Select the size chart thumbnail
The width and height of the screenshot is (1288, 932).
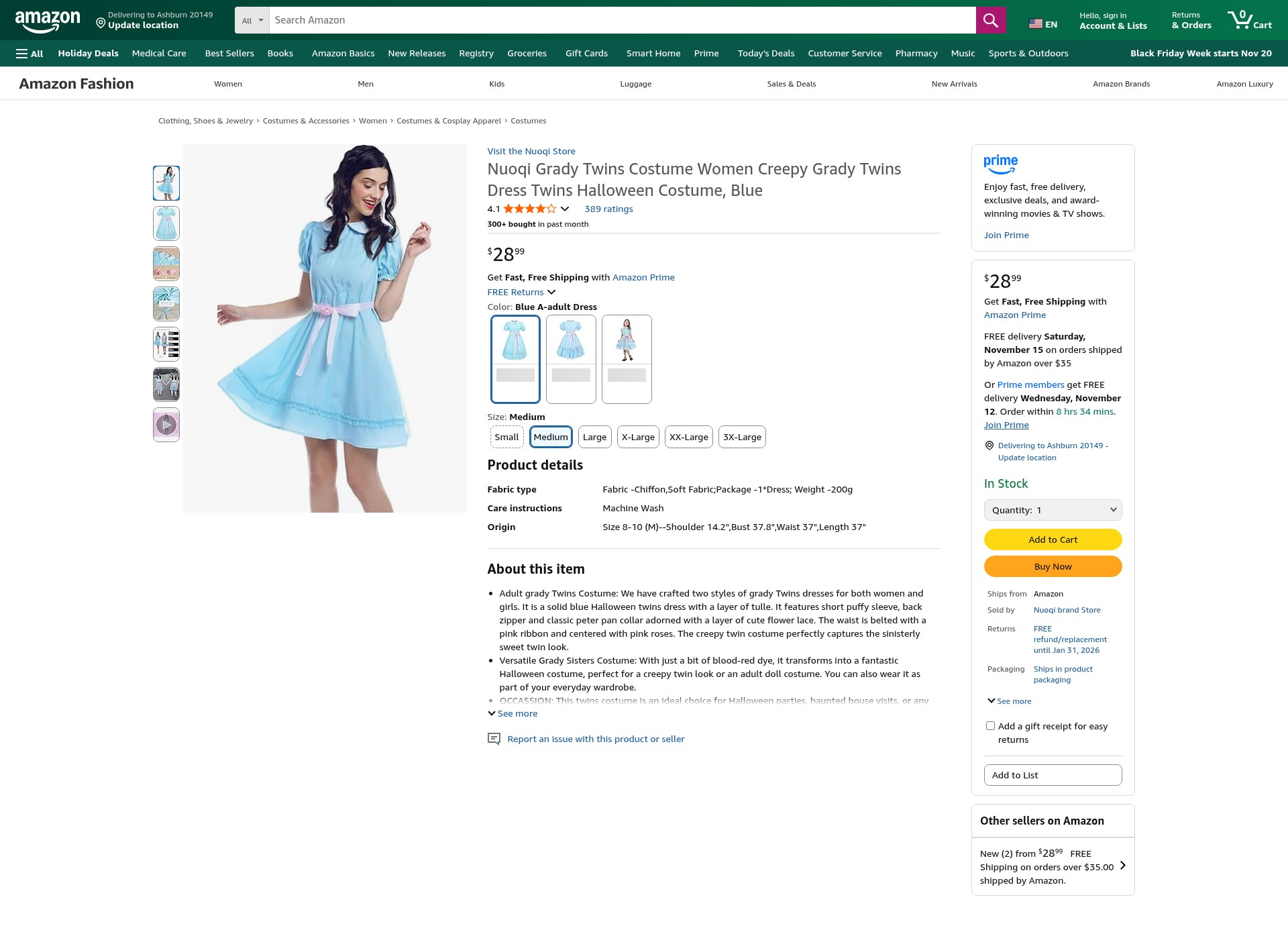tap(166, 344)
